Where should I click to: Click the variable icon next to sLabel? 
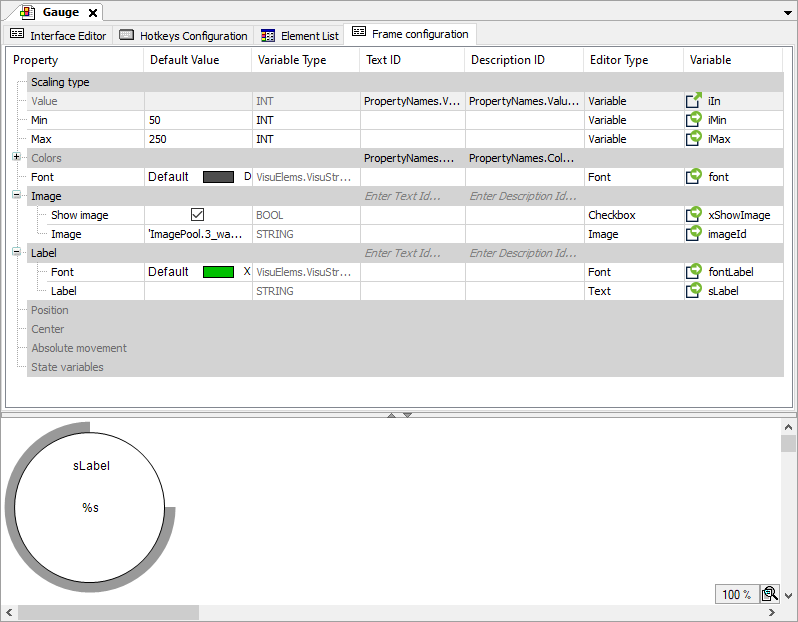coord(695,291)
